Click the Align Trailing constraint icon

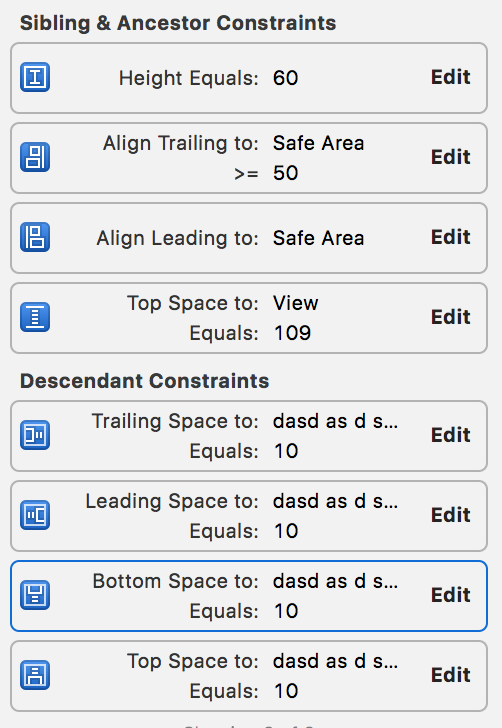[35, 157]
